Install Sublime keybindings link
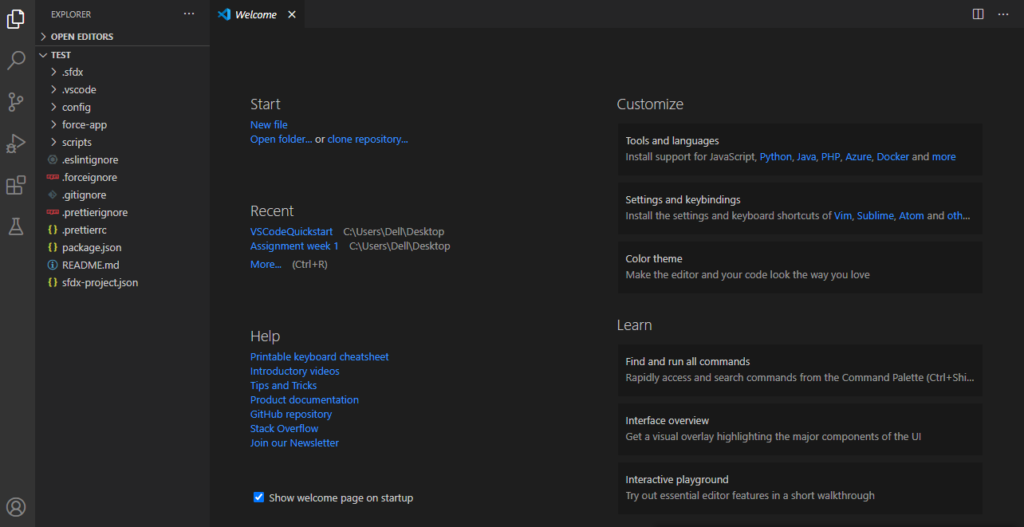This screenshot has width=1024, height=527. tap(875, 216)
